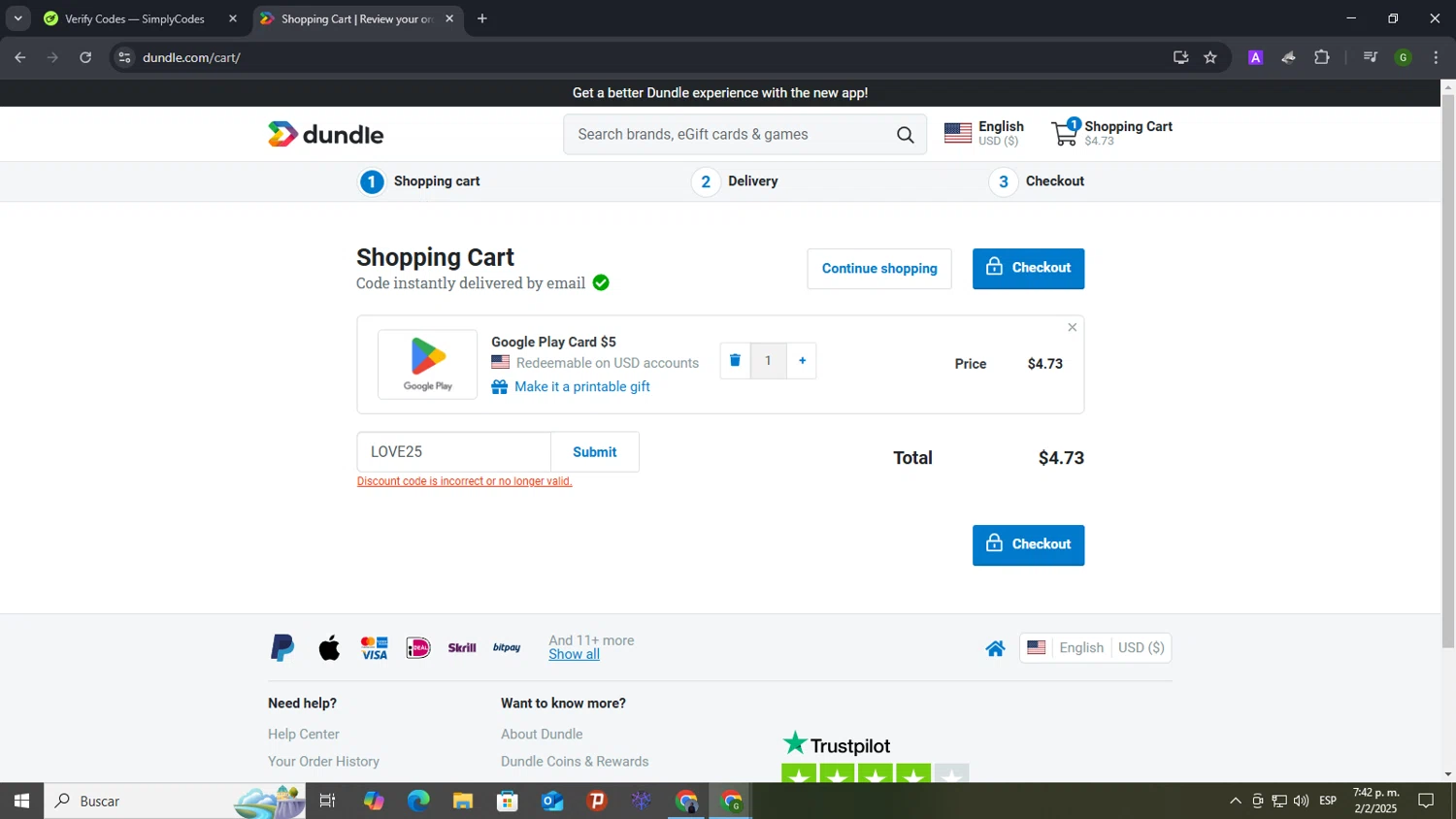This screenshot has height=819, width=1456.
Task: Open the browser extensions puzzle icon
Action: (x=1322, y=57)
